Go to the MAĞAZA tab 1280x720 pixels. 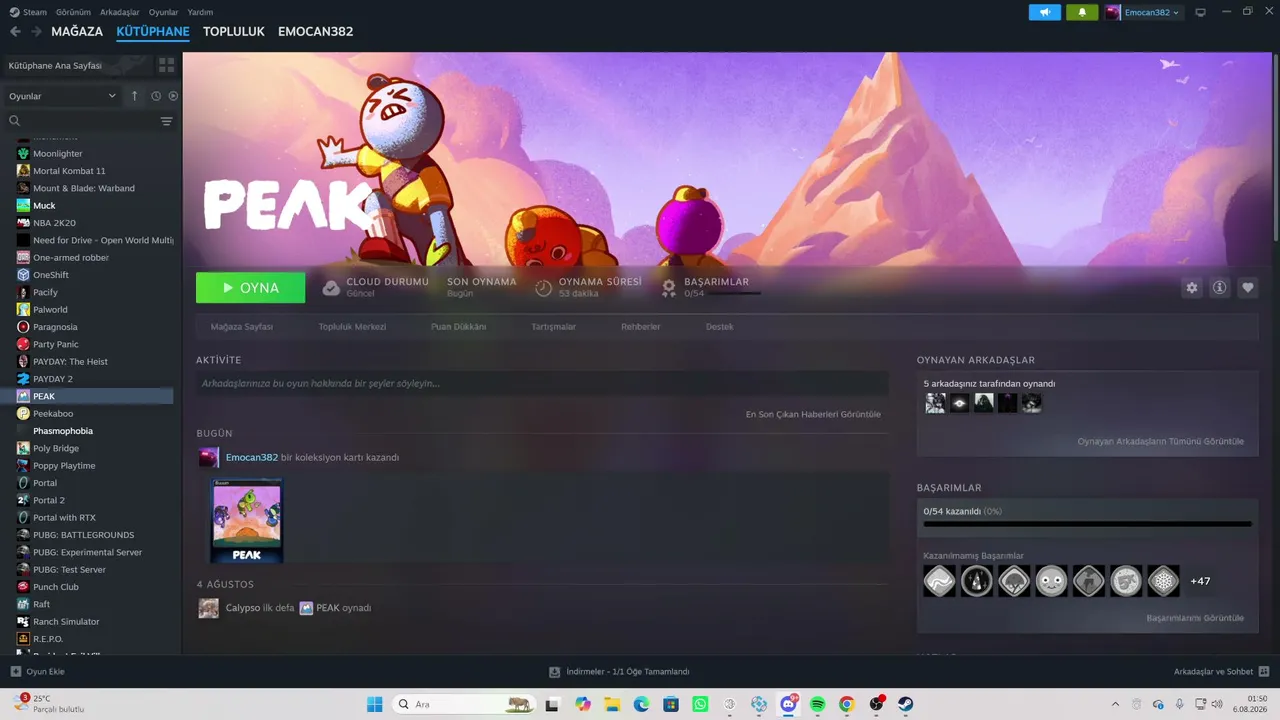click(77, 32)
